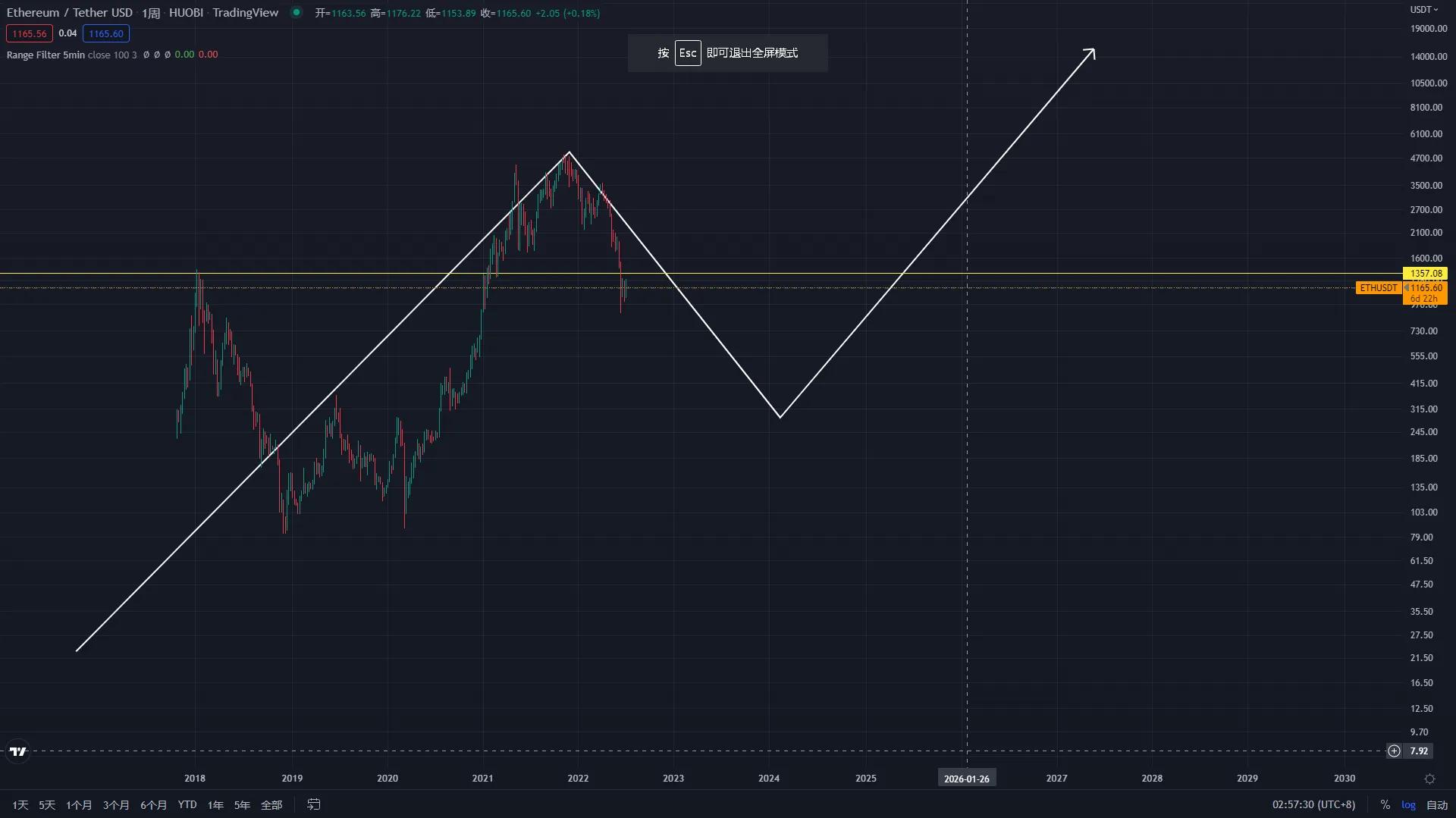Click the +2.05 (+0.18%) change value

coord(568,13)
